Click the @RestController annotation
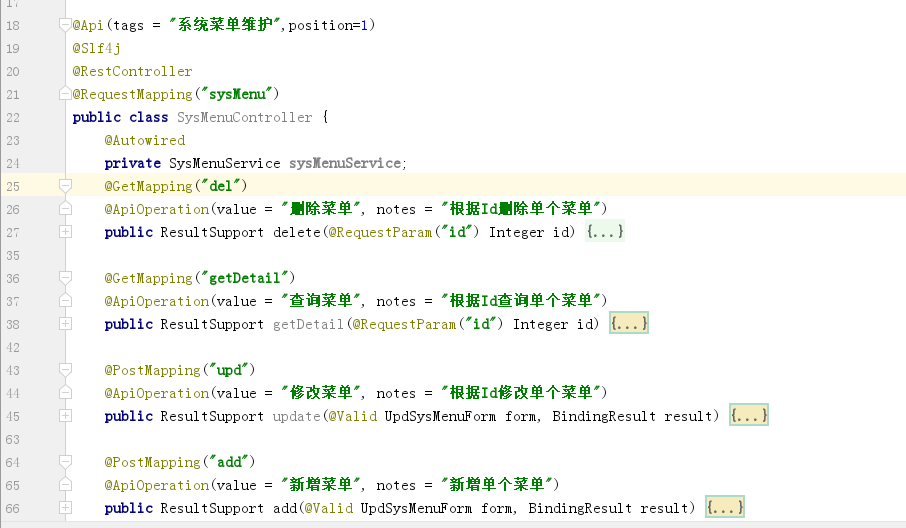Screen dimensions: 906x528 click(x=132, y=71)
